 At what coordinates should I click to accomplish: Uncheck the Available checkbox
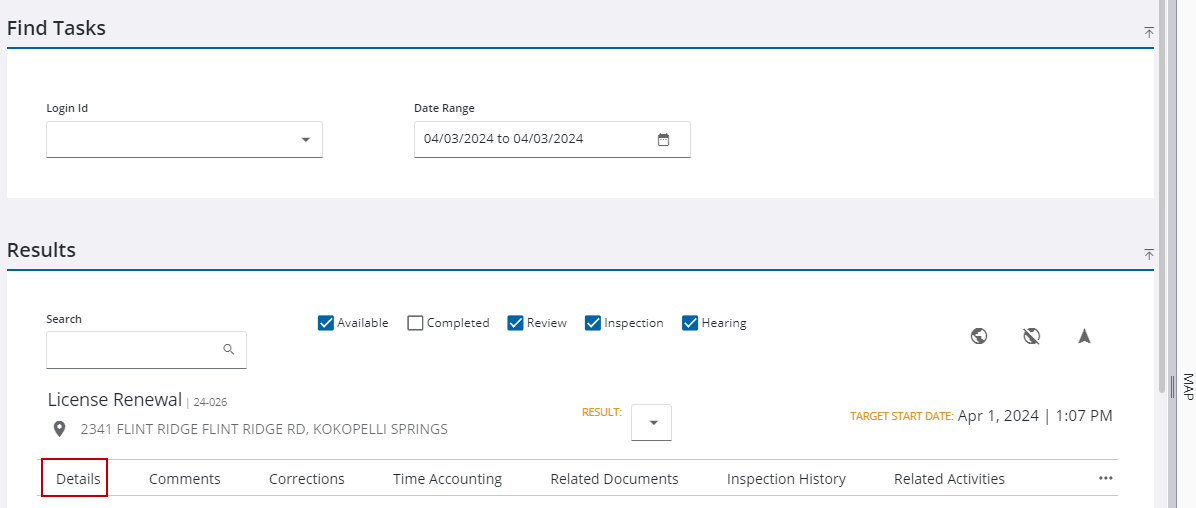pyautogui.click(x=325, y=323)
